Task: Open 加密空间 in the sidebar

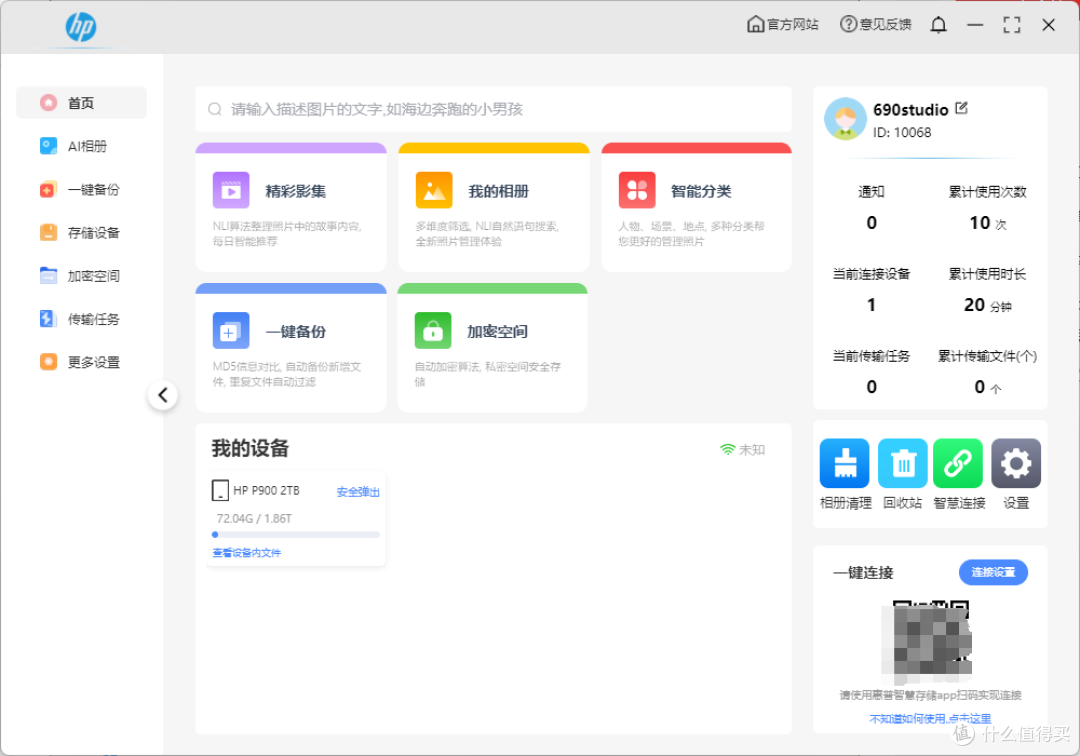Action: pyautogui.click(x=81, y=276)
